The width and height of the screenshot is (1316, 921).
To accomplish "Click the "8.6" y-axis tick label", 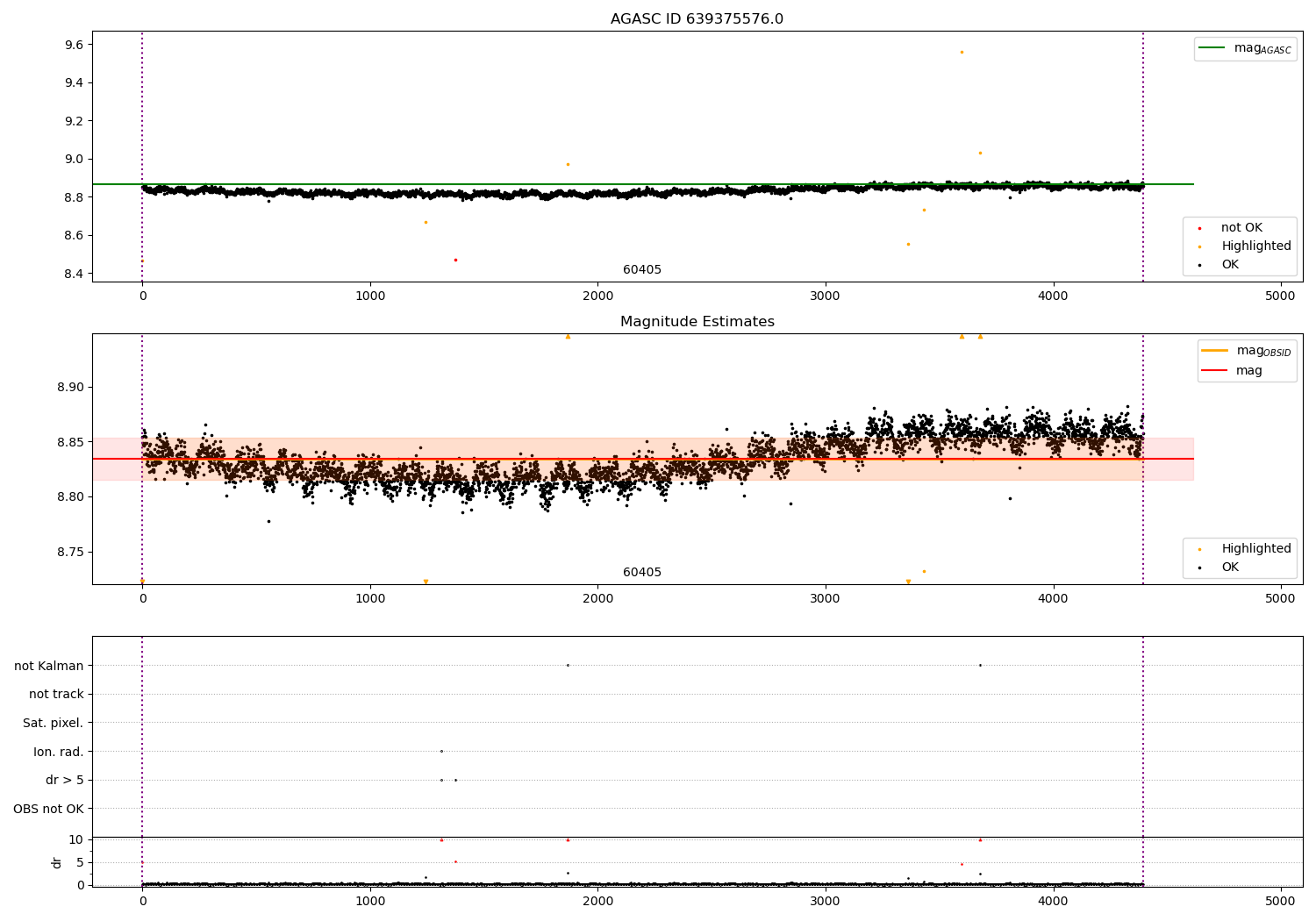I will pos(74,236).
